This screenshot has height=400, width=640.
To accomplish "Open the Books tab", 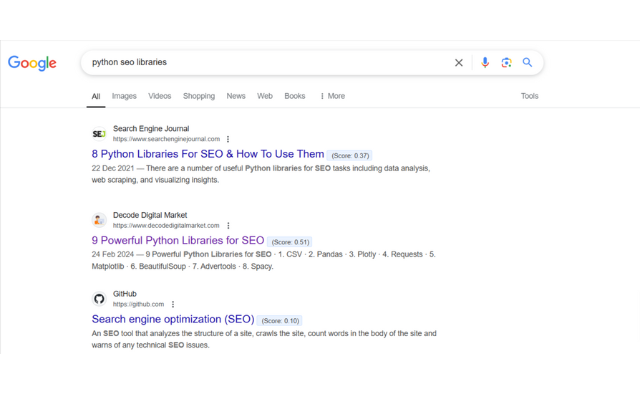I will click(x=295, y=96).
